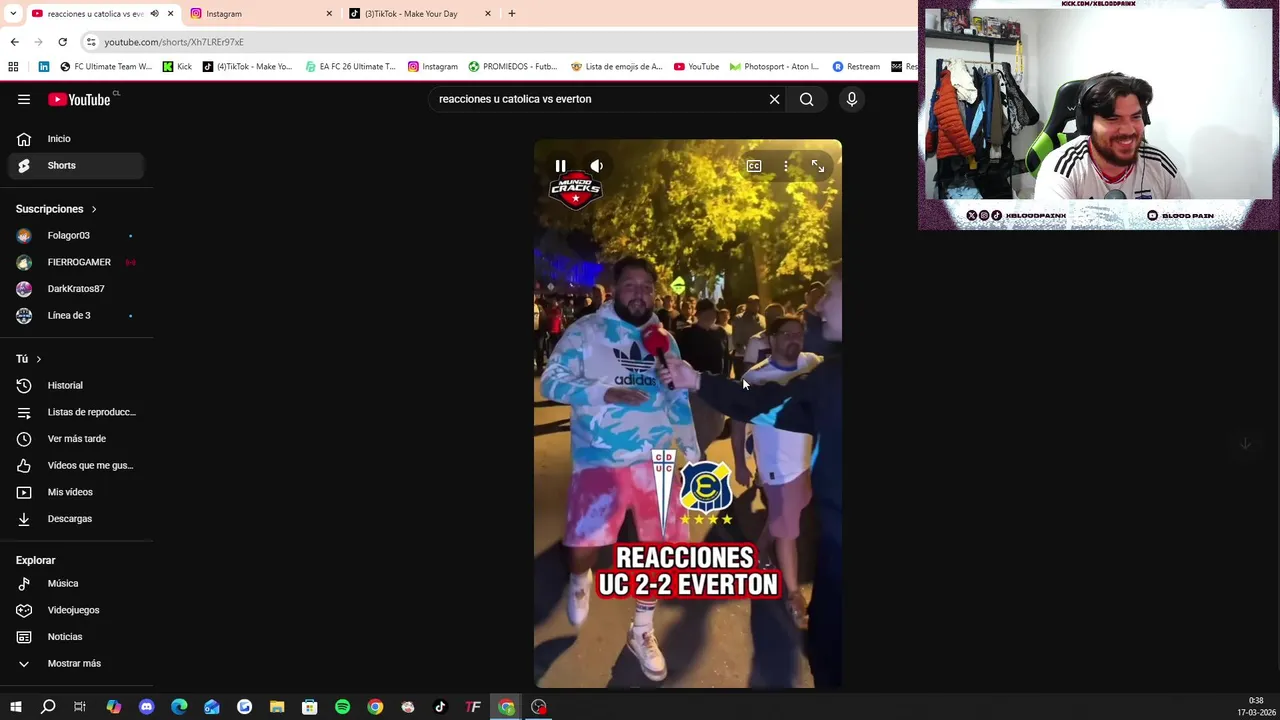
Task: Open the YouTube bookmark
Action: [696, 67]
